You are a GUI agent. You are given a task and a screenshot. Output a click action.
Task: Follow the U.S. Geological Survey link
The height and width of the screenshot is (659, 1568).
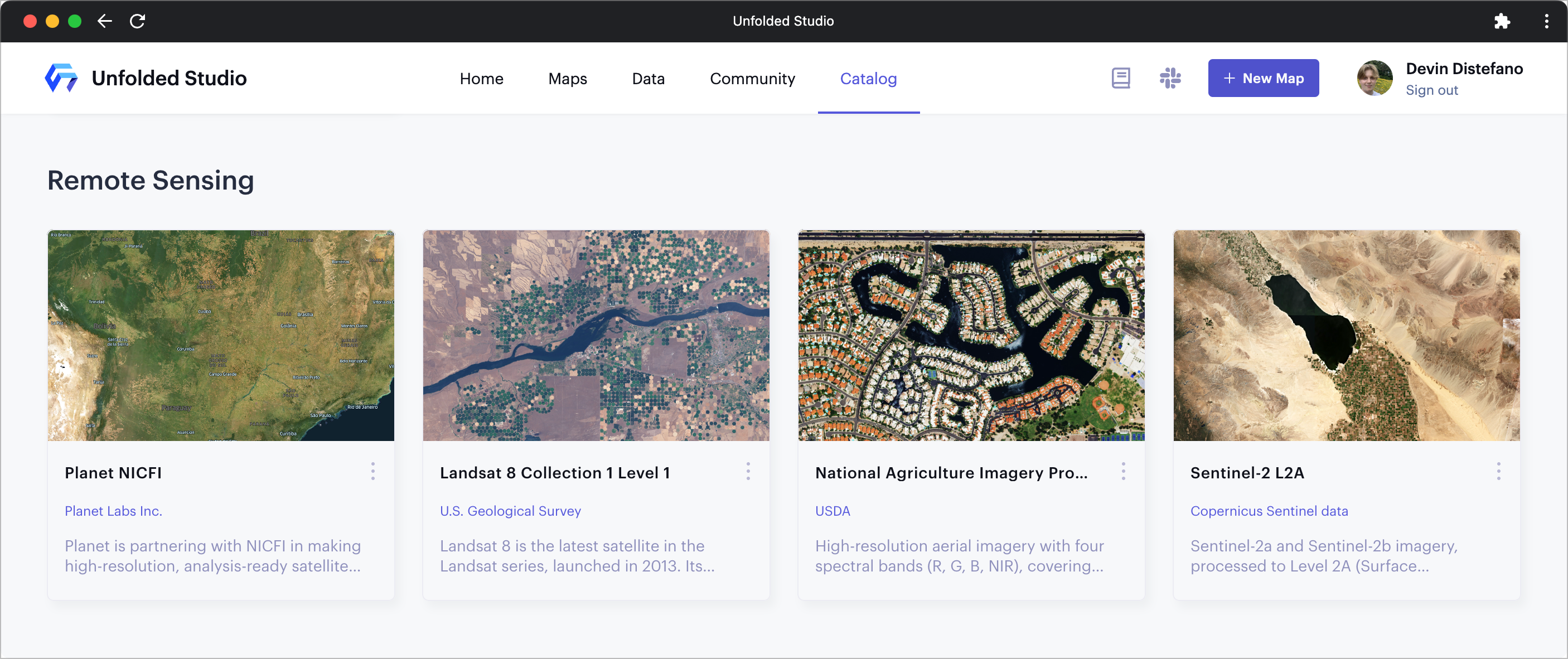point(510,511)
